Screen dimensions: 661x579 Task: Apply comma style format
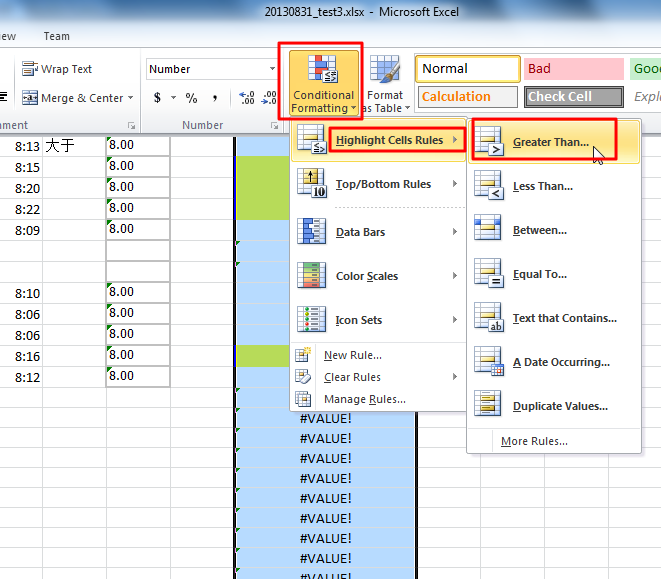[x=215, y=98]
